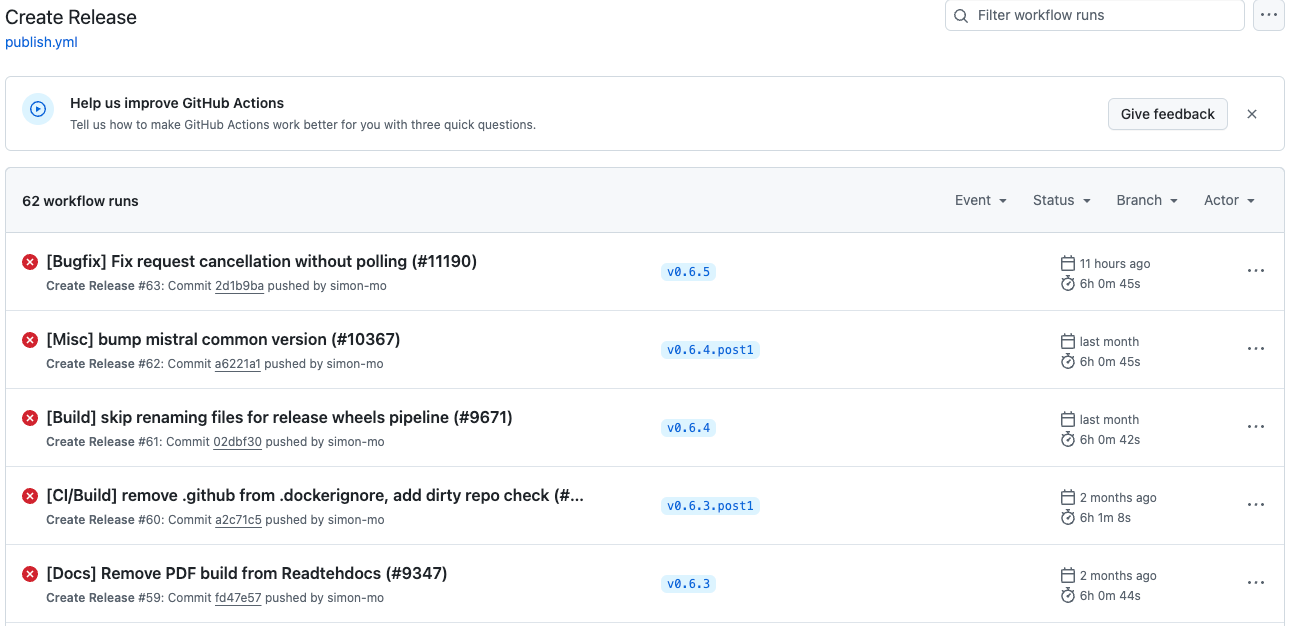Dismiss the GitHub Actions feedback banner
Image resolution: width=1291 pixels, height=626 pixels.
[x=1251, y=114]
